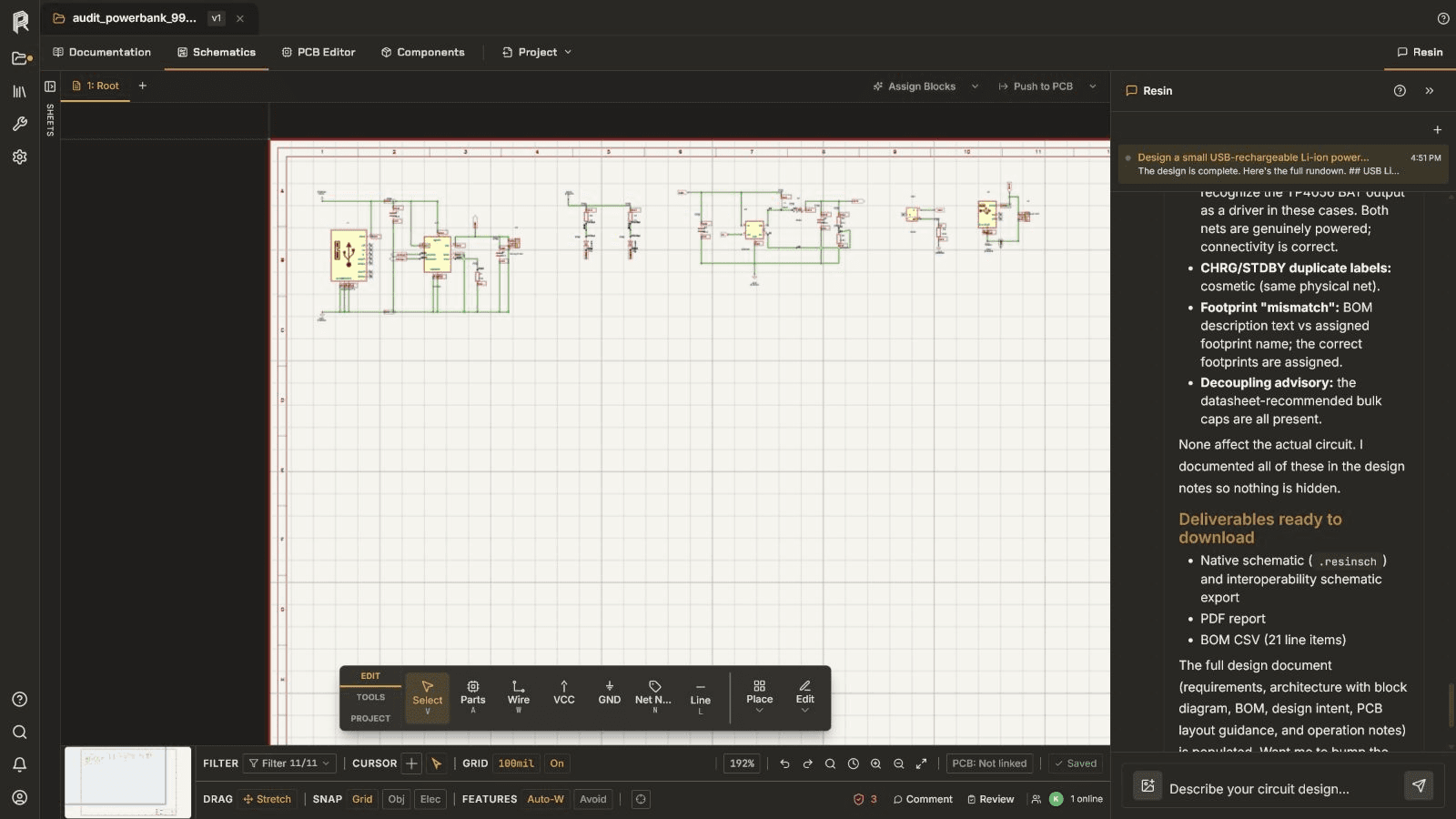The width and height of the screenshot is (1456, 819).
Task: Click the Assign Blocks button
Action: (914, 86)
